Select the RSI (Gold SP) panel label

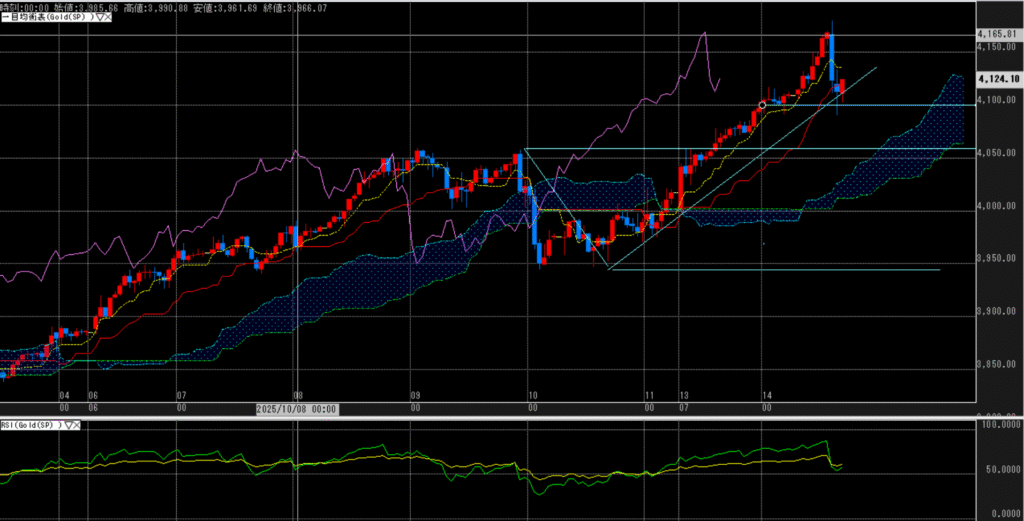(32, 425)
